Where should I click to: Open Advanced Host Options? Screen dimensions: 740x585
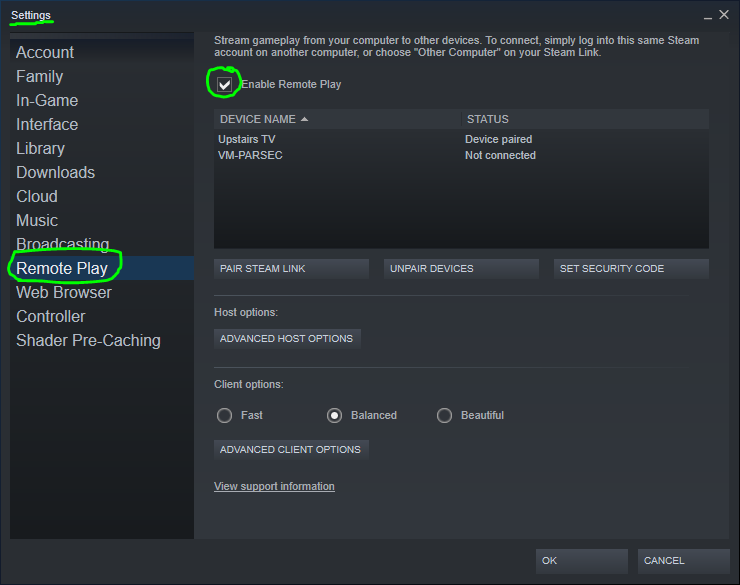coord(287,339)
